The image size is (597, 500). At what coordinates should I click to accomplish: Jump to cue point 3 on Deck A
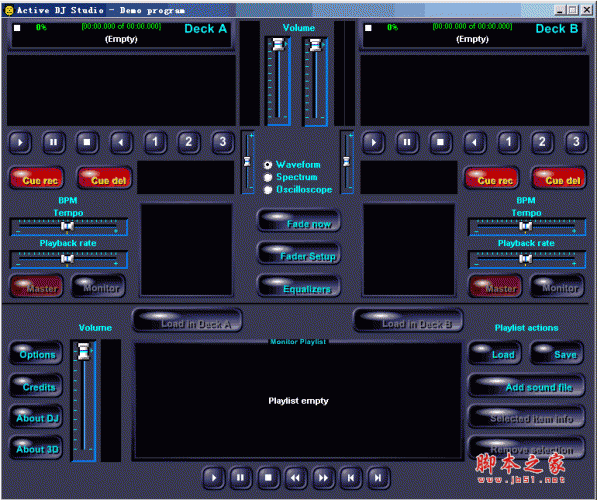pyautogui.click(x=223, y=142)
